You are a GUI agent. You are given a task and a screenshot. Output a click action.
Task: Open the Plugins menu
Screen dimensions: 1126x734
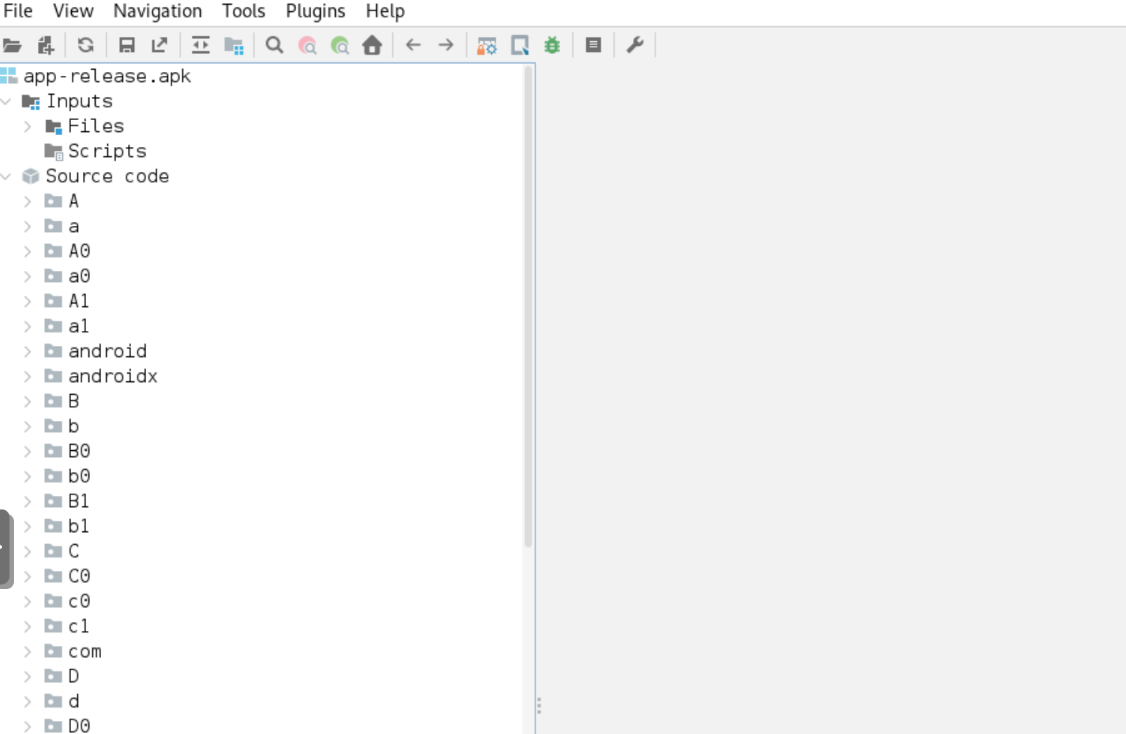(x=315, y=11)
